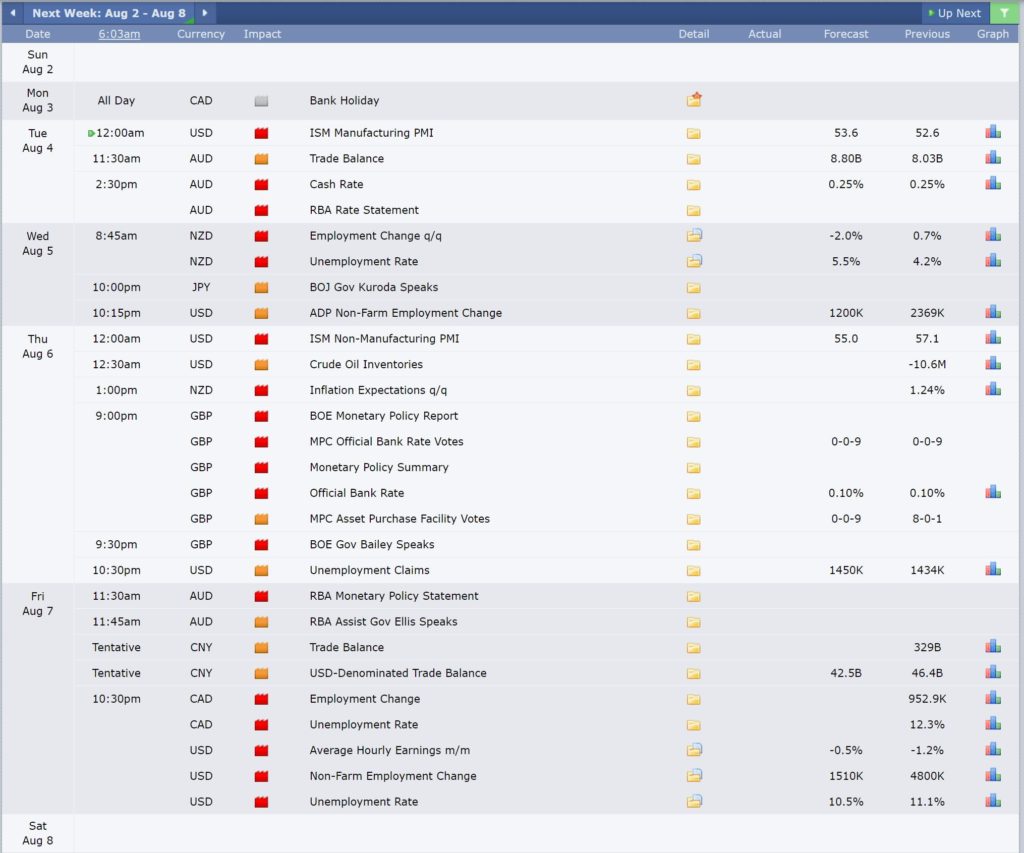Select the Non-Farm Employment Change event
Image resolution: width=1024 pixels, height=853 pixels.
392,776
